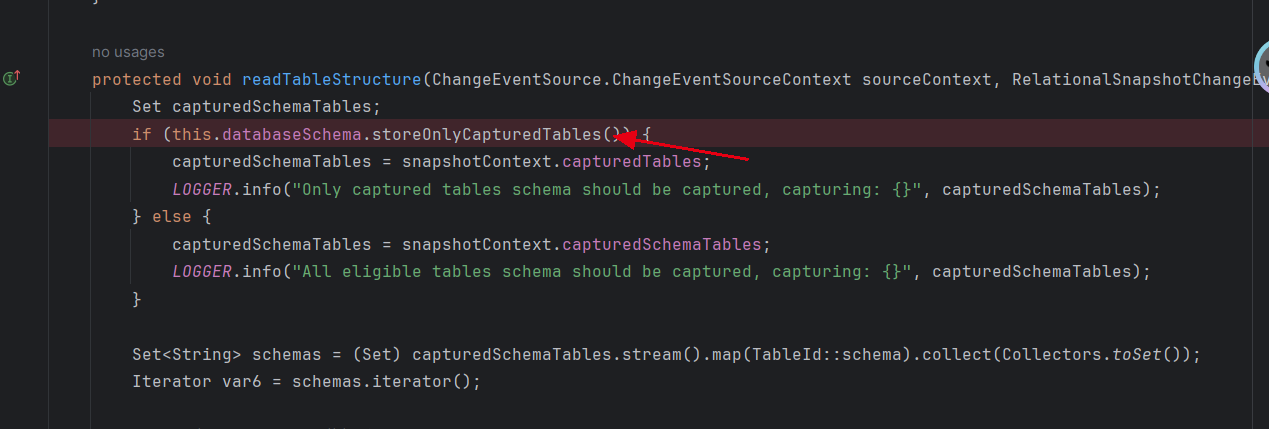Screen dimensions: 1269x429
Task: Click inside the "All eligible tables schema" string
Action: pyautogui.click(x=602, y=270)
